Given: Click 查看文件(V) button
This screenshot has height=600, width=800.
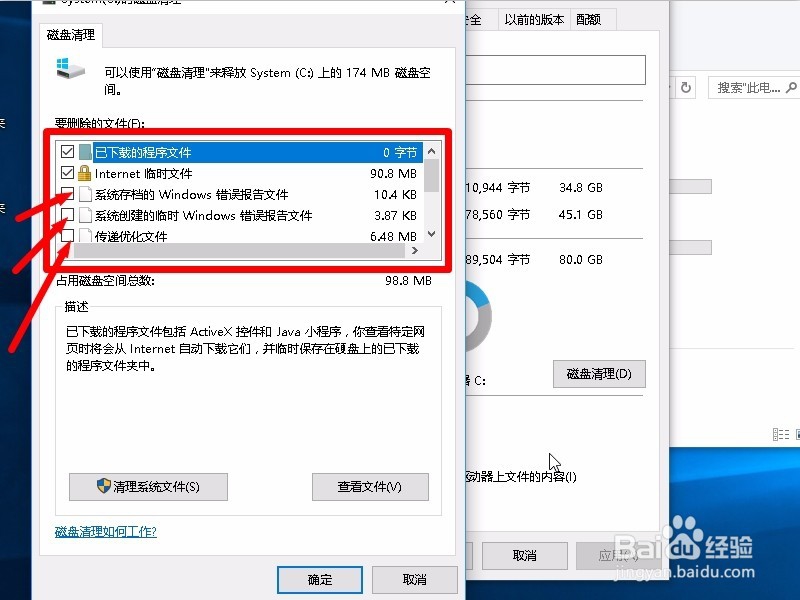Looking at the screenshot, I should coord(370,487).
